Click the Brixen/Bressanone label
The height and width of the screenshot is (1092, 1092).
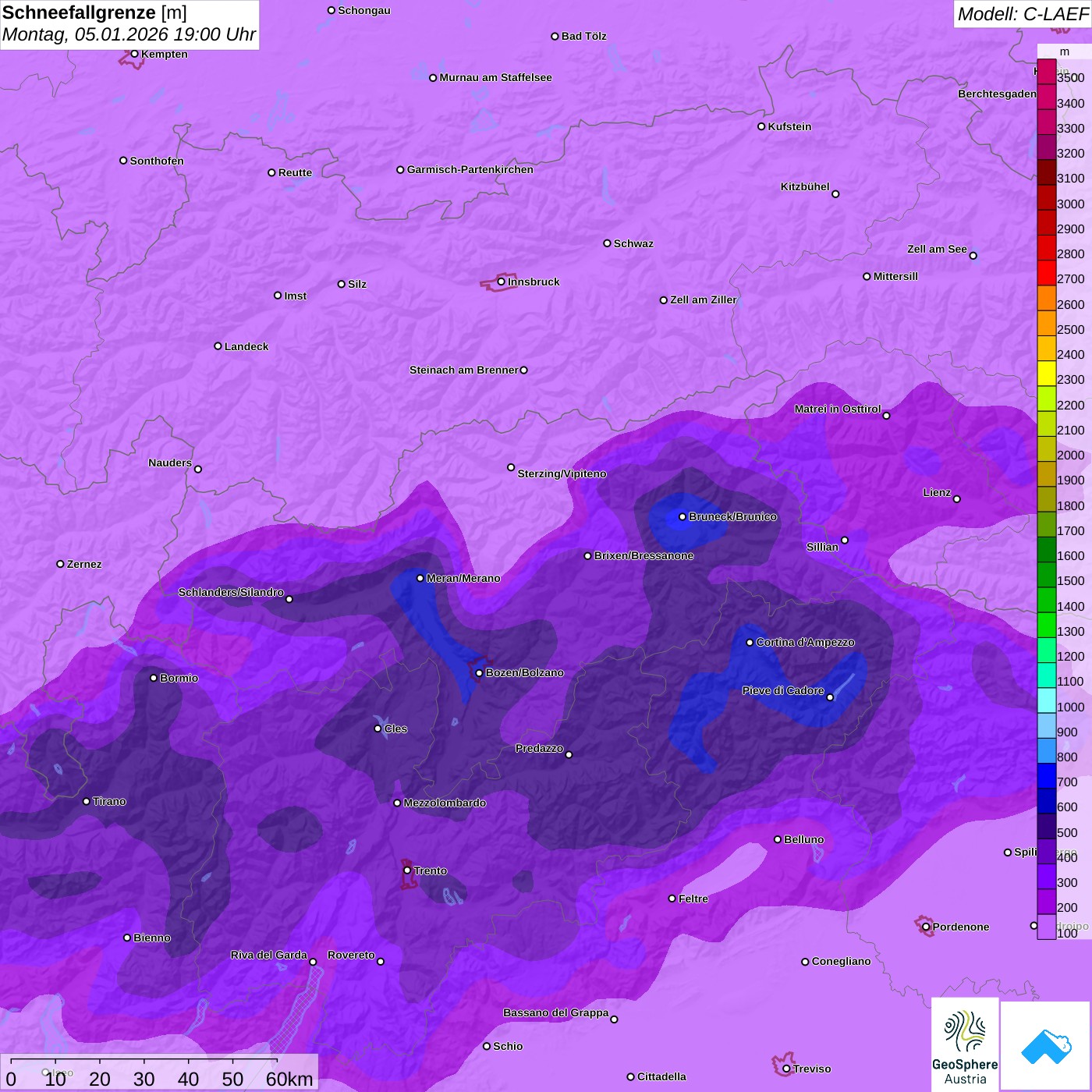pyautogui.click(x=643, y=555)
